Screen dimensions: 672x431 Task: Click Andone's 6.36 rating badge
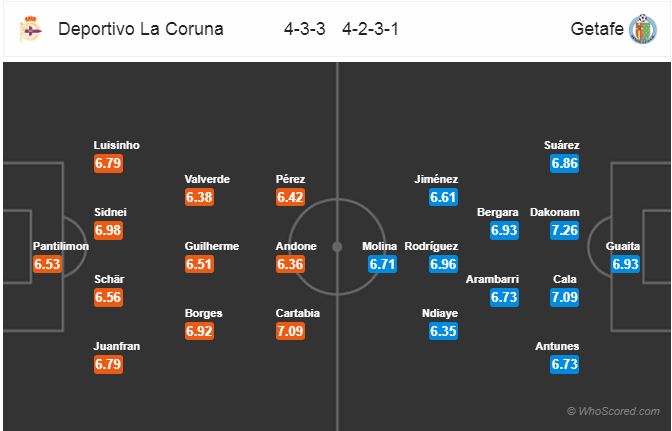[x=290, y=264]
